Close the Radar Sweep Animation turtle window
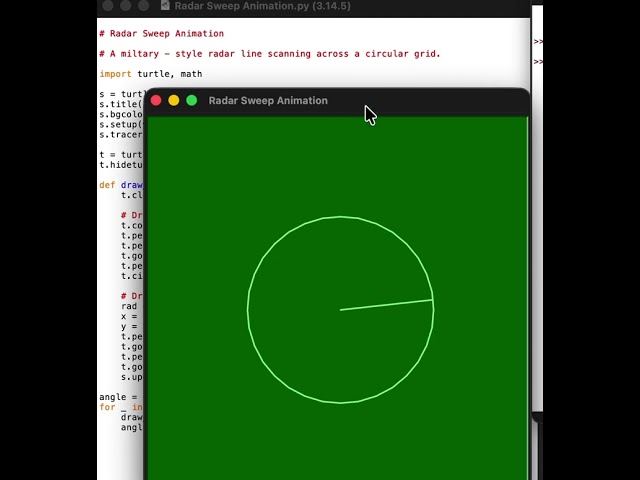 pyautogui.click(x=156, y=100)
